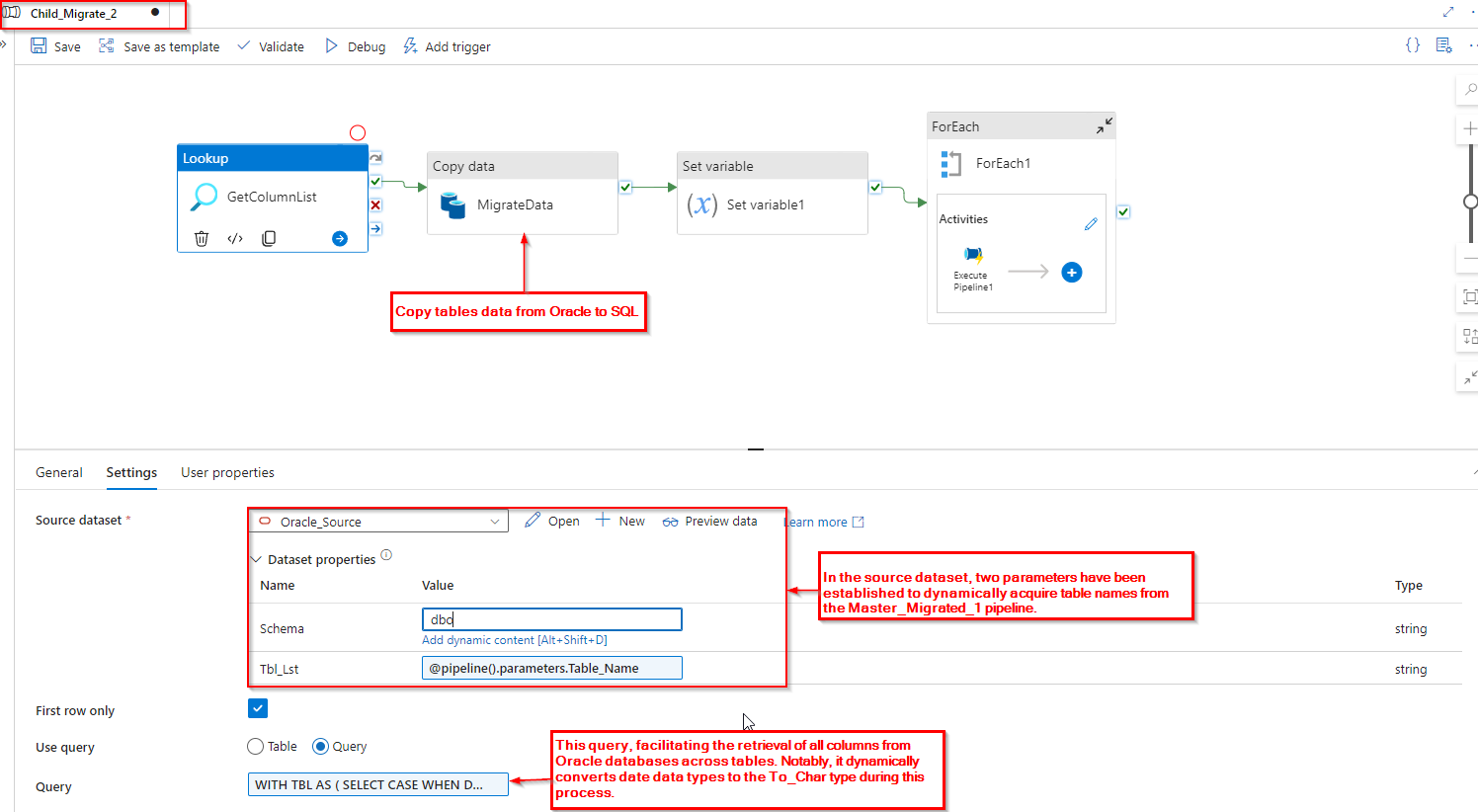Collapse the ForEach container
1478x812 pixels.
tap(1105, 125)
